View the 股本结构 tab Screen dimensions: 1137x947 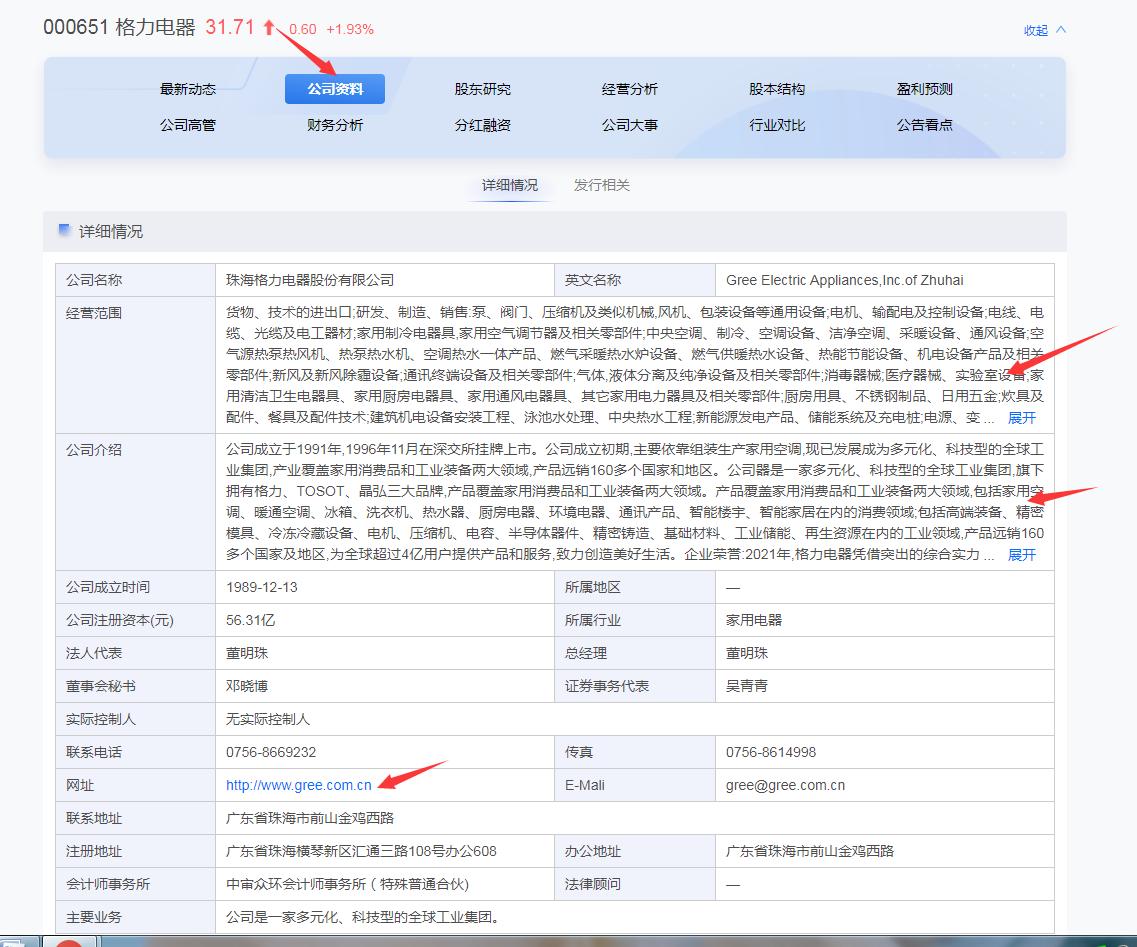(777, 89)
